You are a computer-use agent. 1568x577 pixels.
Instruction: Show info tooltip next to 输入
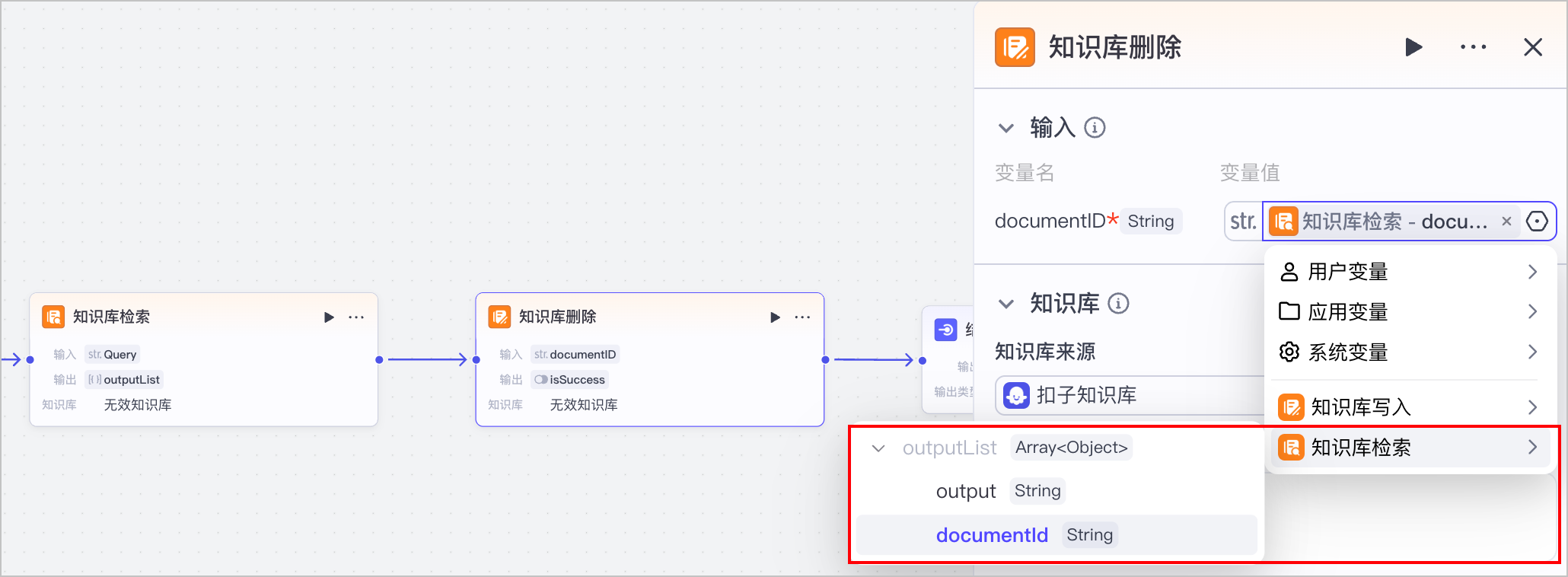click(x=1095, y=127)
